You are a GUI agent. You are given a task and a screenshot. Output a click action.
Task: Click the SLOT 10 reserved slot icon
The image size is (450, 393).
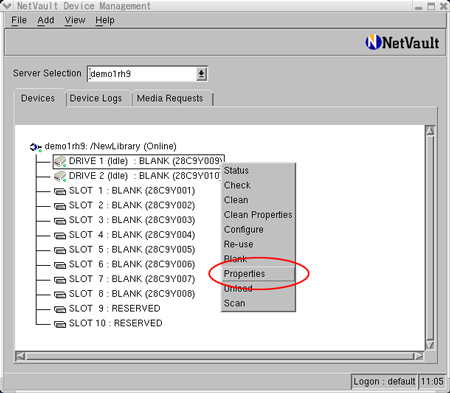[60, 324]
